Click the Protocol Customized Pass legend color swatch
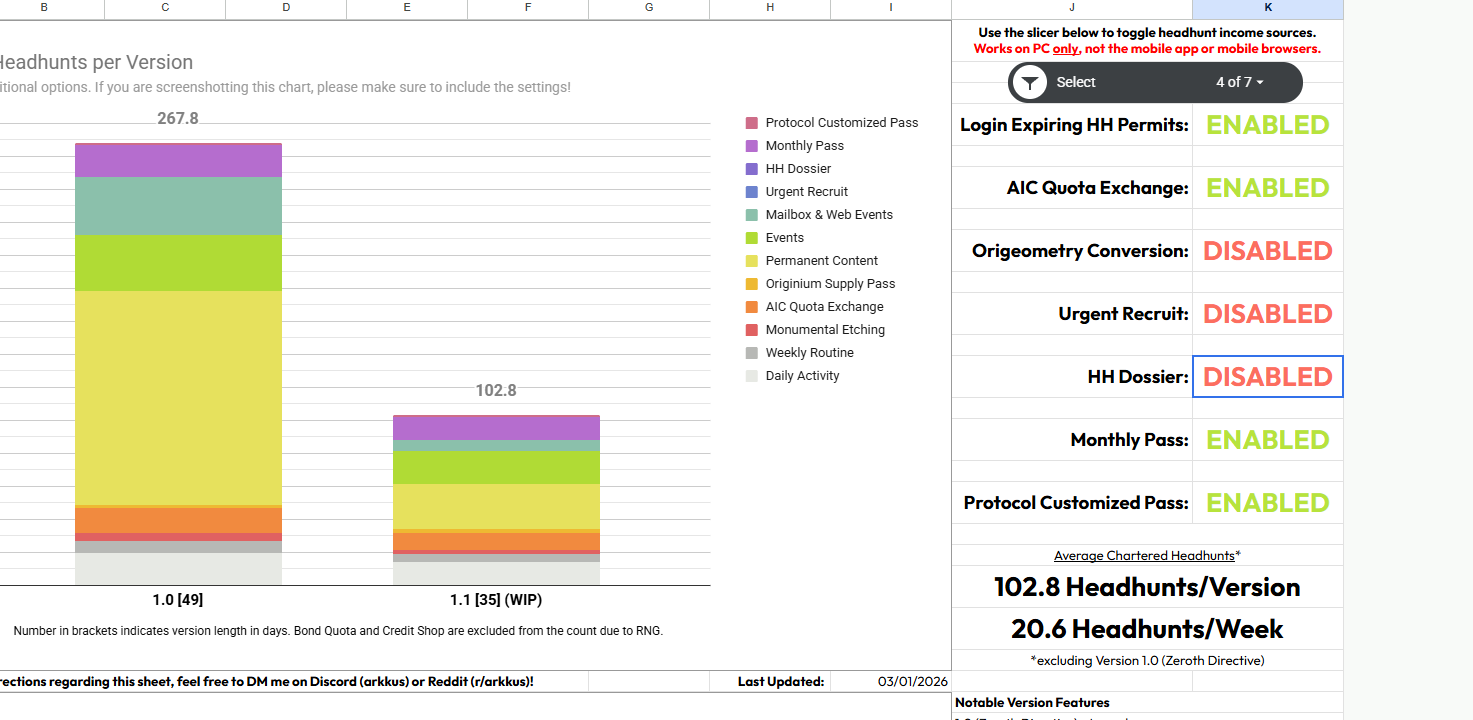Screen dimensions: 1473x720 pyautogui.click(x=752, y=123)
